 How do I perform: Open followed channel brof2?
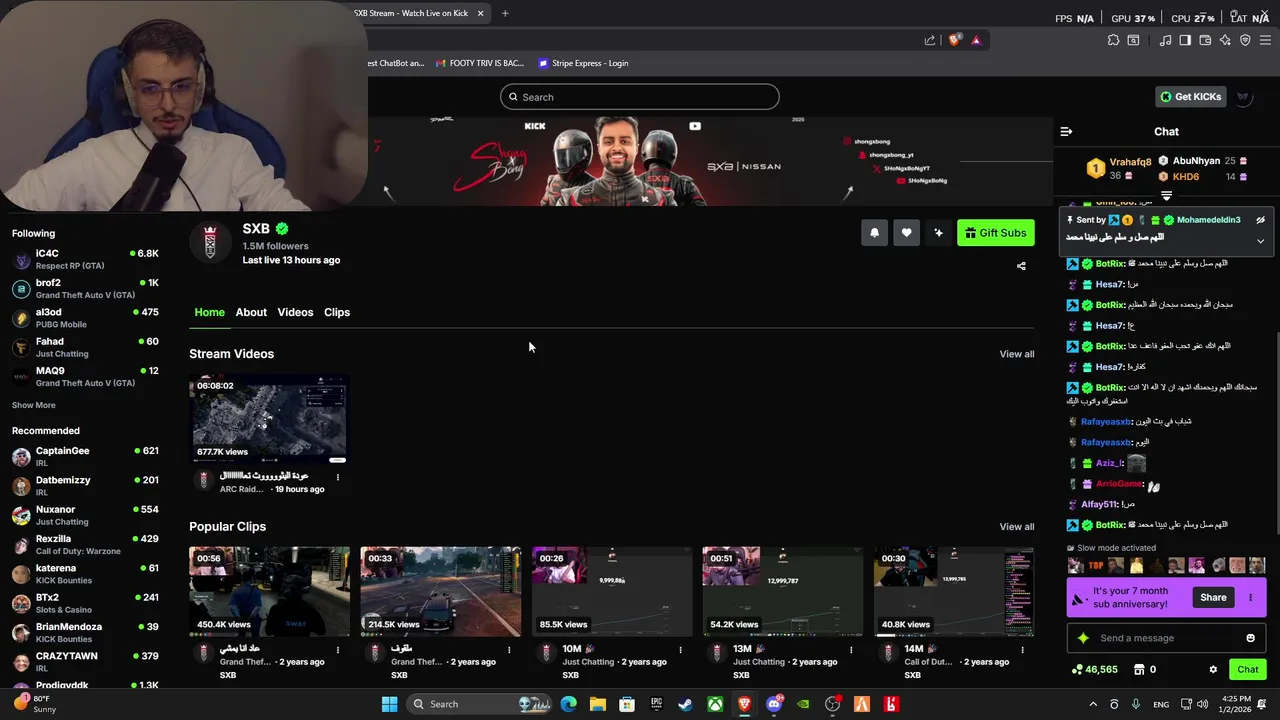[85, 289]
